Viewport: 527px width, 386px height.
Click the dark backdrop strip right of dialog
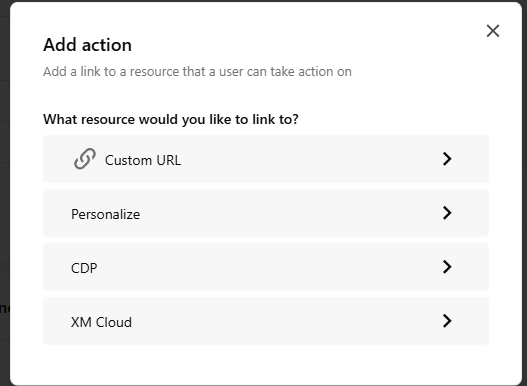pyautogui.click(x=525, y=202)
